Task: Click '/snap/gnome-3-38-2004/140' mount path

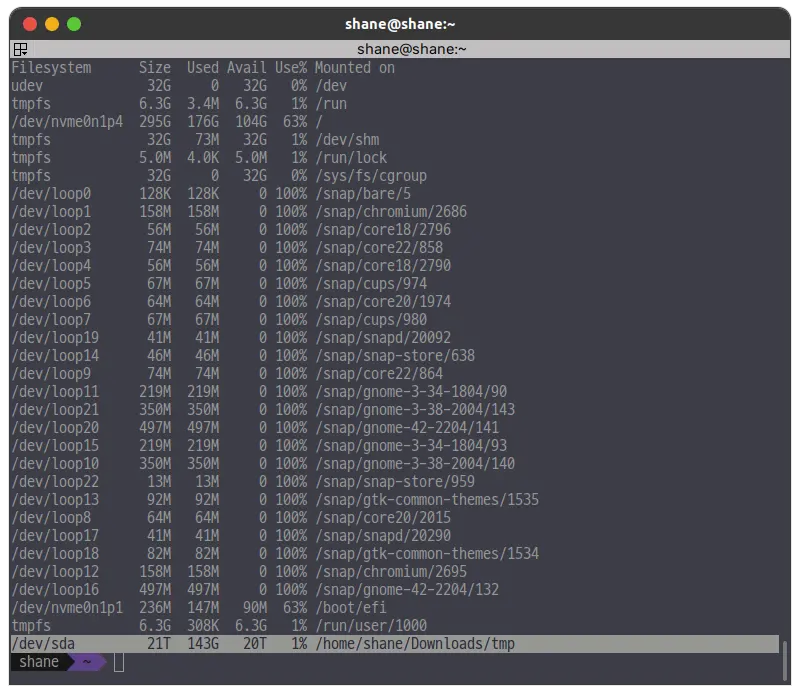Action: tap(415, 463)
